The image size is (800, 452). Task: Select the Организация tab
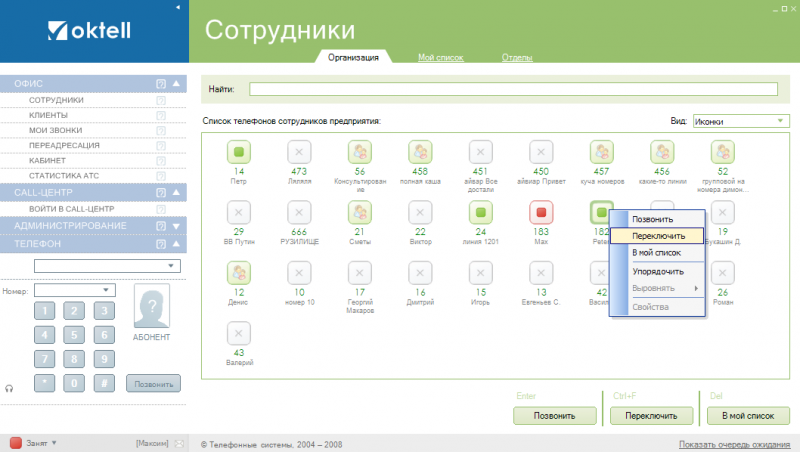click(353, 58)
